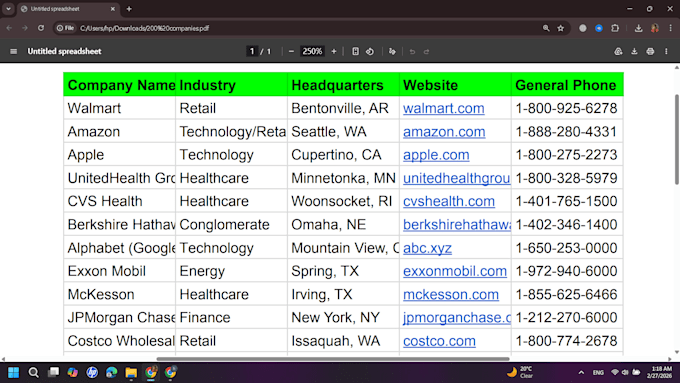Close the Untitled spreadsheet tab
680x383 pixels.
tap(113, 9)
